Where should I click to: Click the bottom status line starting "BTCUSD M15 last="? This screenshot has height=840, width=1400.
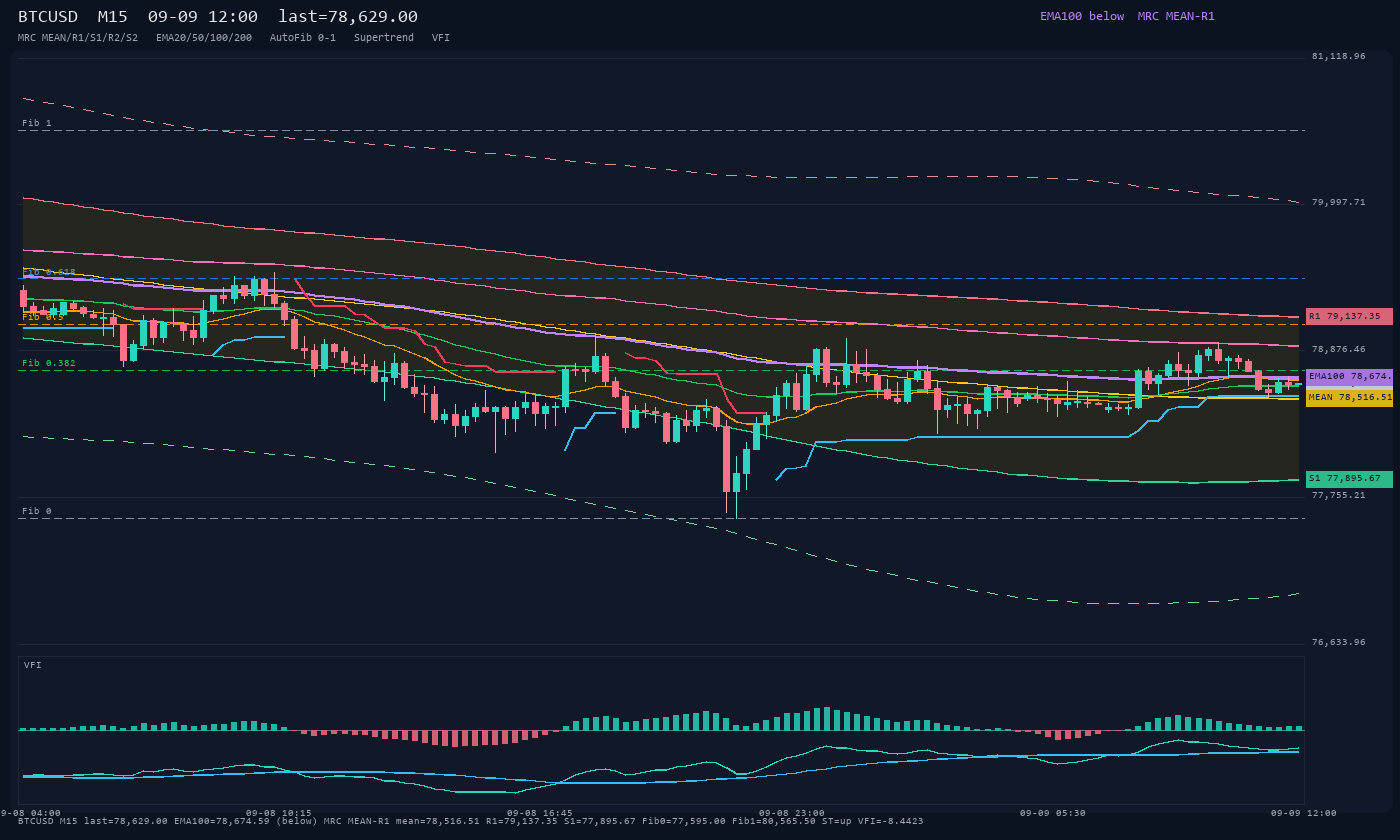(x=471, y=822)
